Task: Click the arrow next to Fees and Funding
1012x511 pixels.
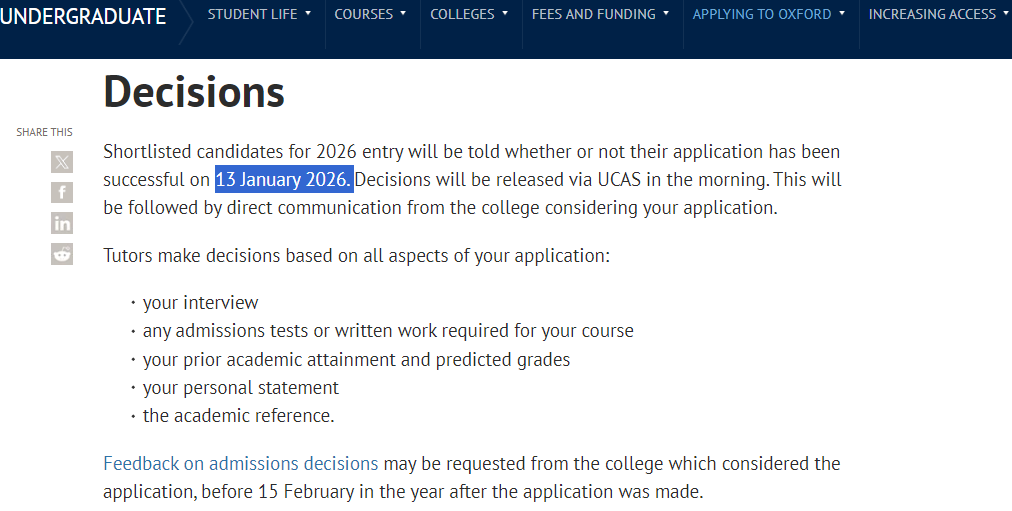Action: pyautogui.click(x=666, y=14)
